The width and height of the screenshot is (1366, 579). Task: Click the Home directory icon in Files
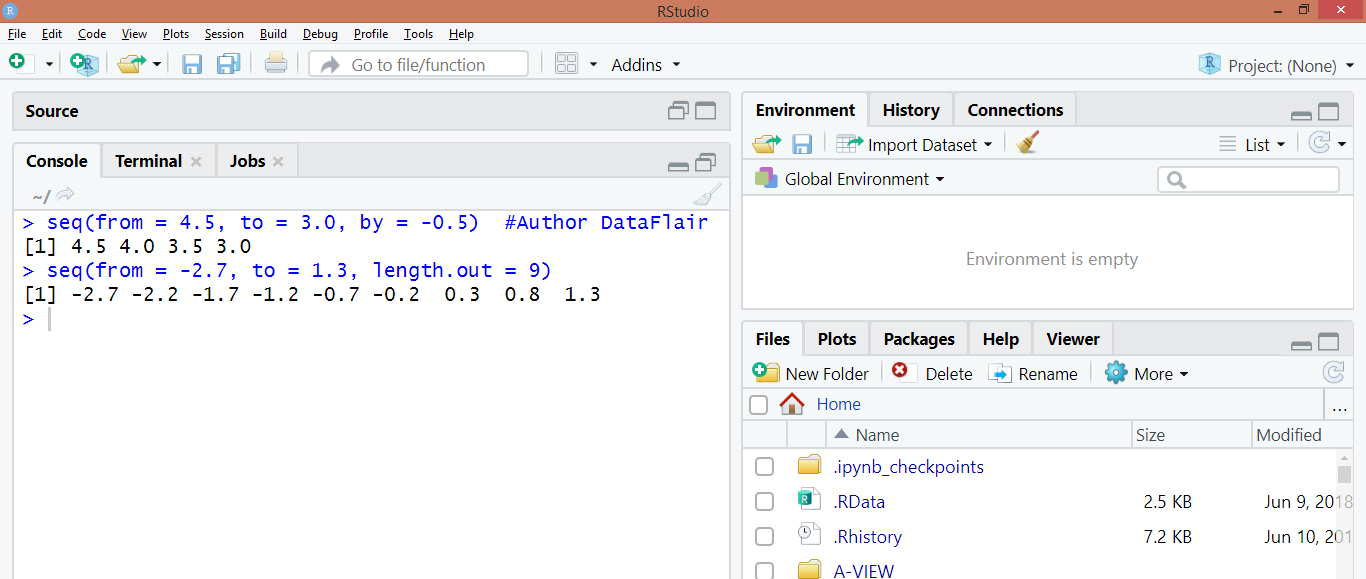(x=792, y=404)
